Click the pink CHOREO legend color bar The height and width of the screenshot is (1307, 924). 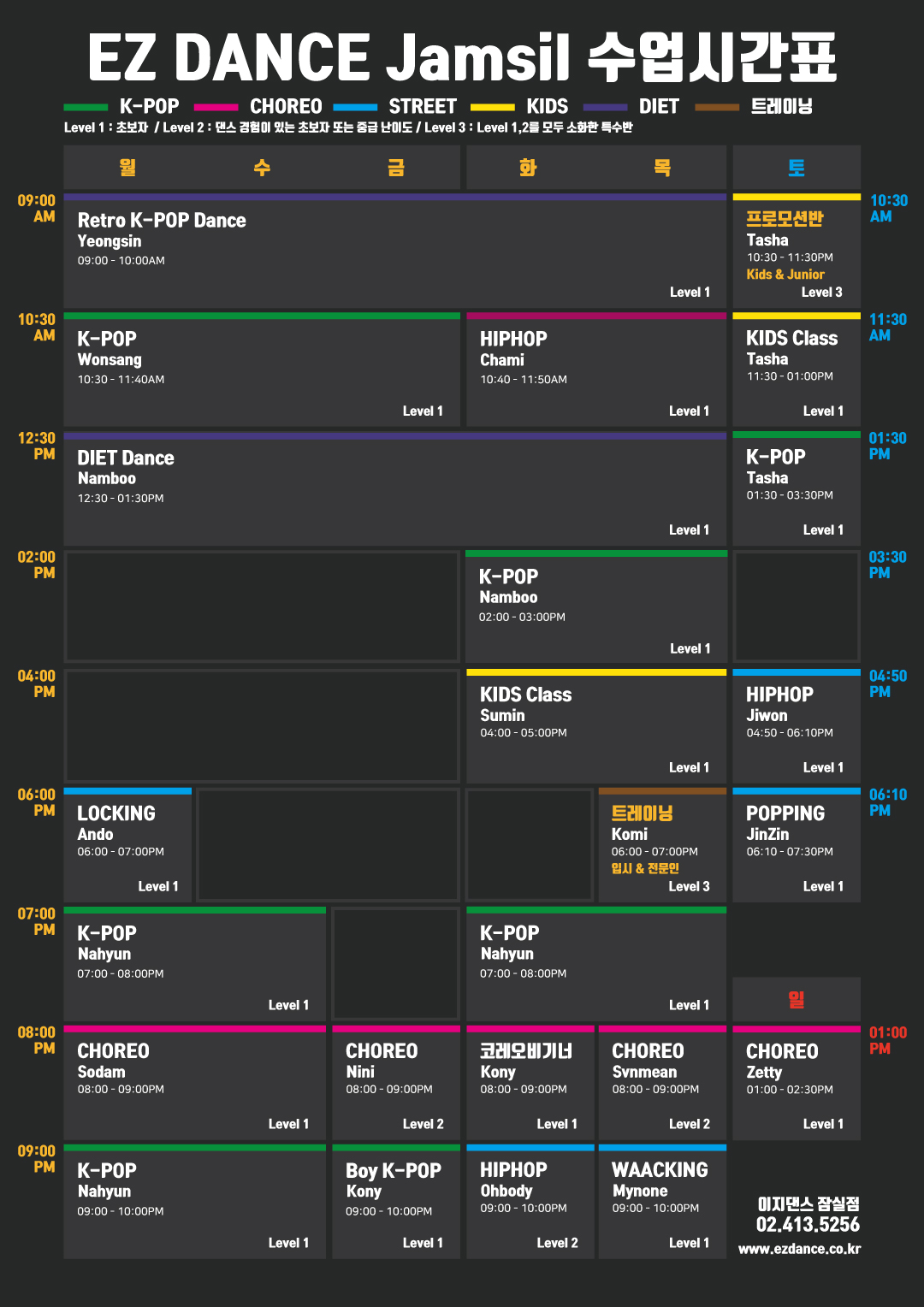(x=216, y=107)
